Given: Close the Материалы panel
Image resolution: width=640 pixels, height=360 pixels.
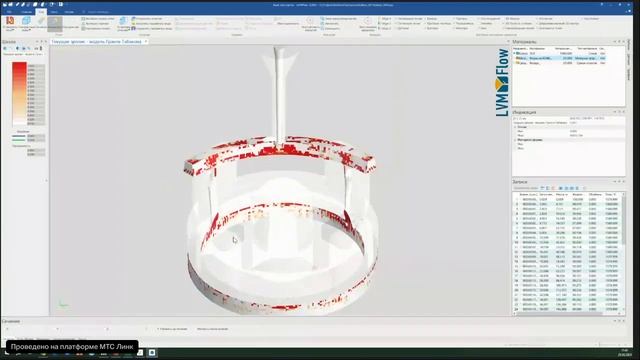Looking at the screenshot, I should point(623,42).
